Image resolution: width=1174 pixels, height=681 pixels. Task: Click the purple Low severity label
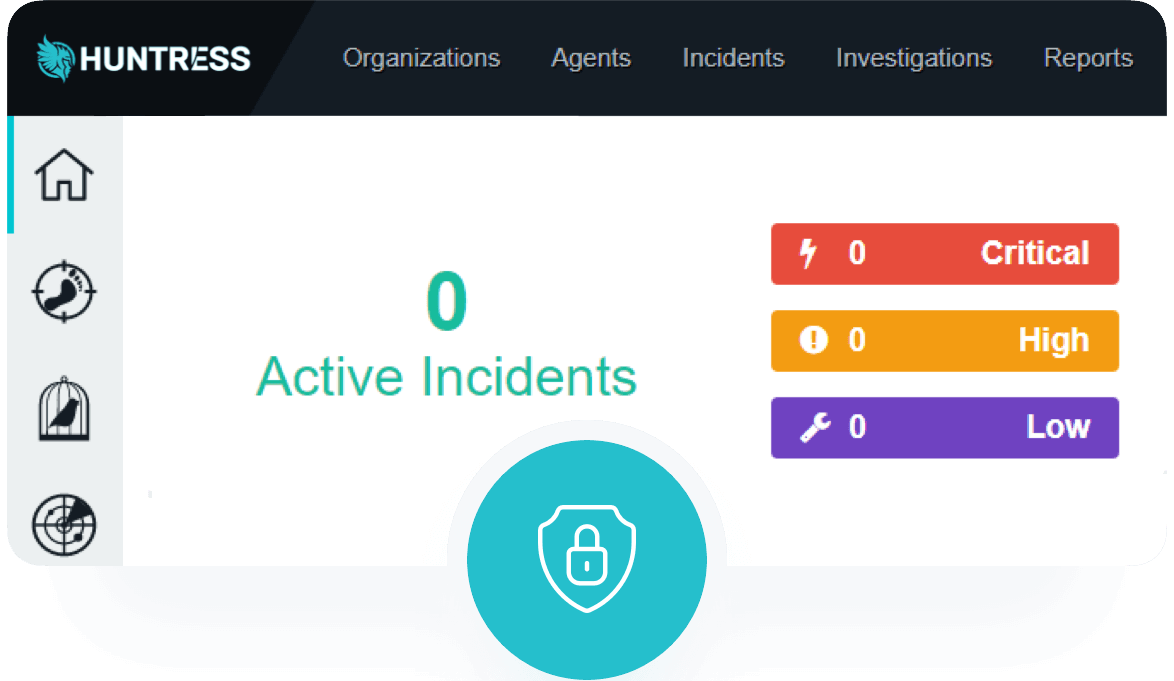pyautogui.click(x=1059, y=427)
